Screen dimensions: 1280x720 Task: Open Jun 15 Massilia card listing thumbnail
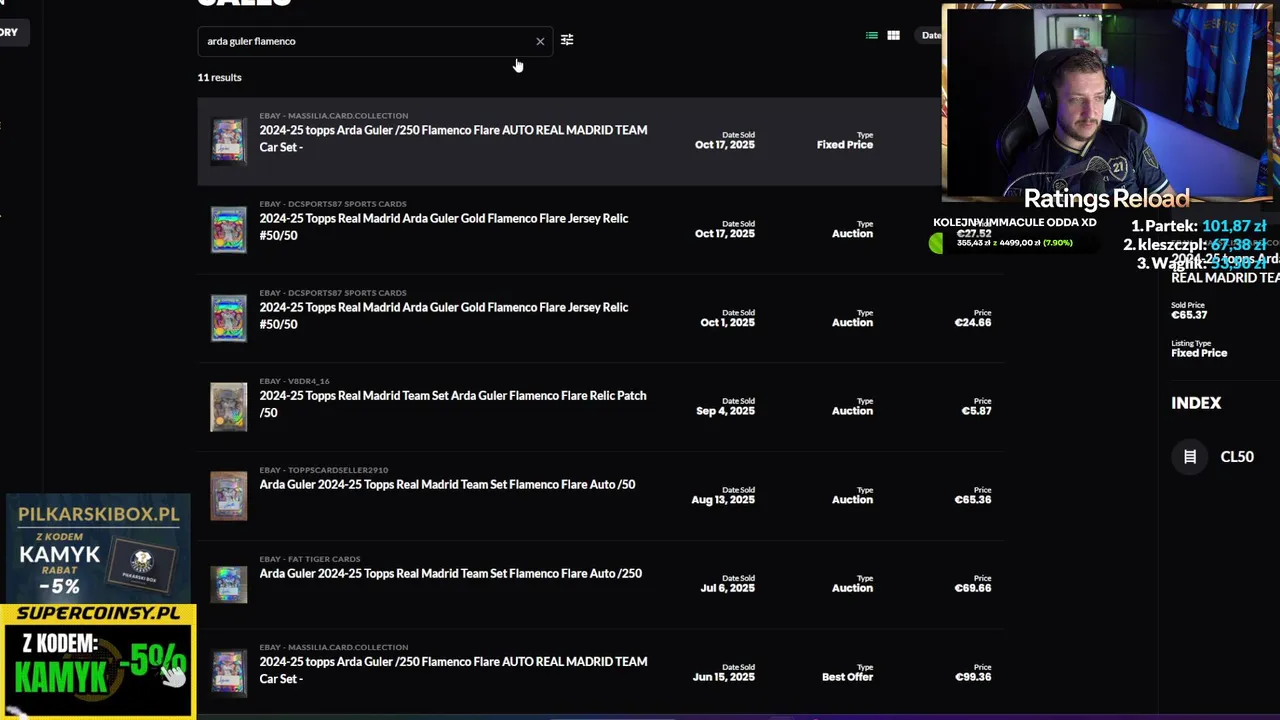(x=228, y=673)
